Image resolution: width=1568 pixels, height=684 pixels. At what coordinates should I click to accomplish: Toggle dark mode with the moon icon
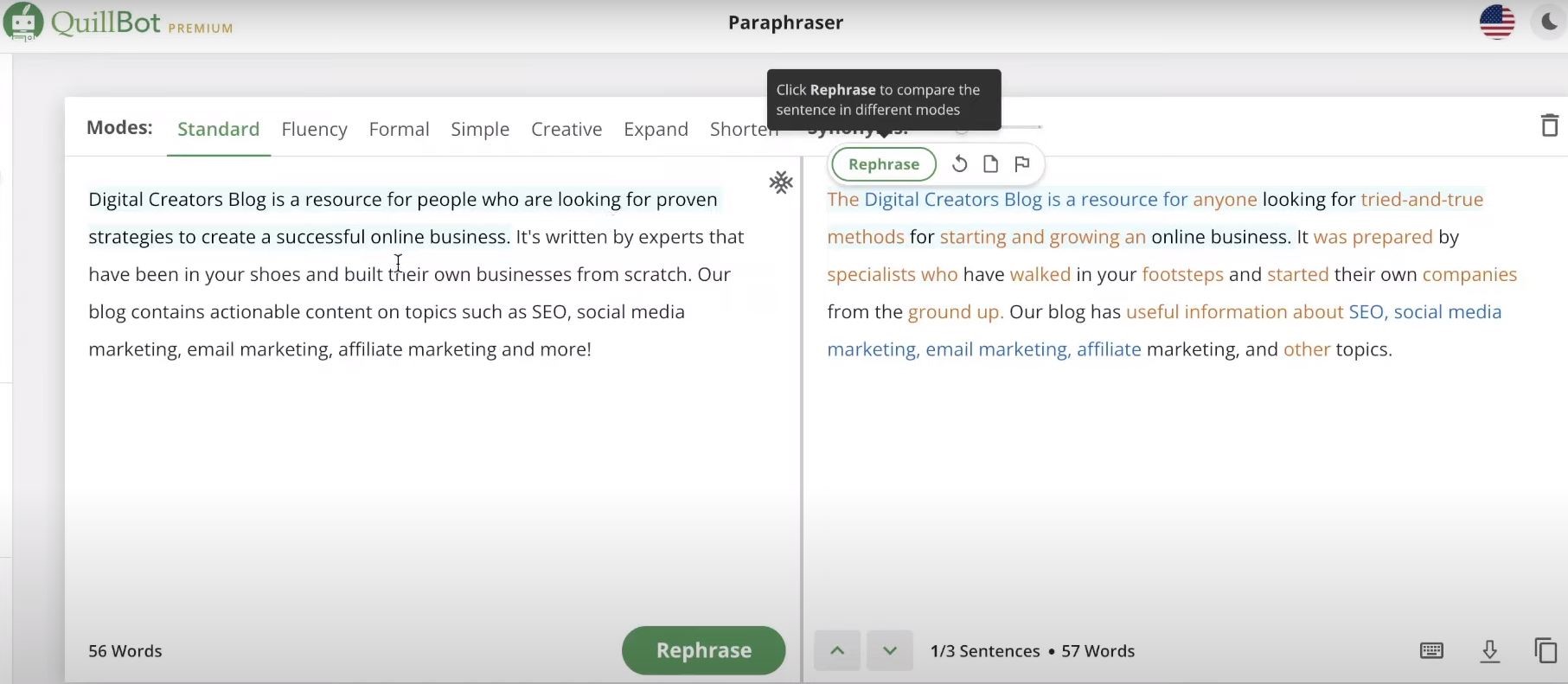pyautogui.click(x=1548, y=22)
